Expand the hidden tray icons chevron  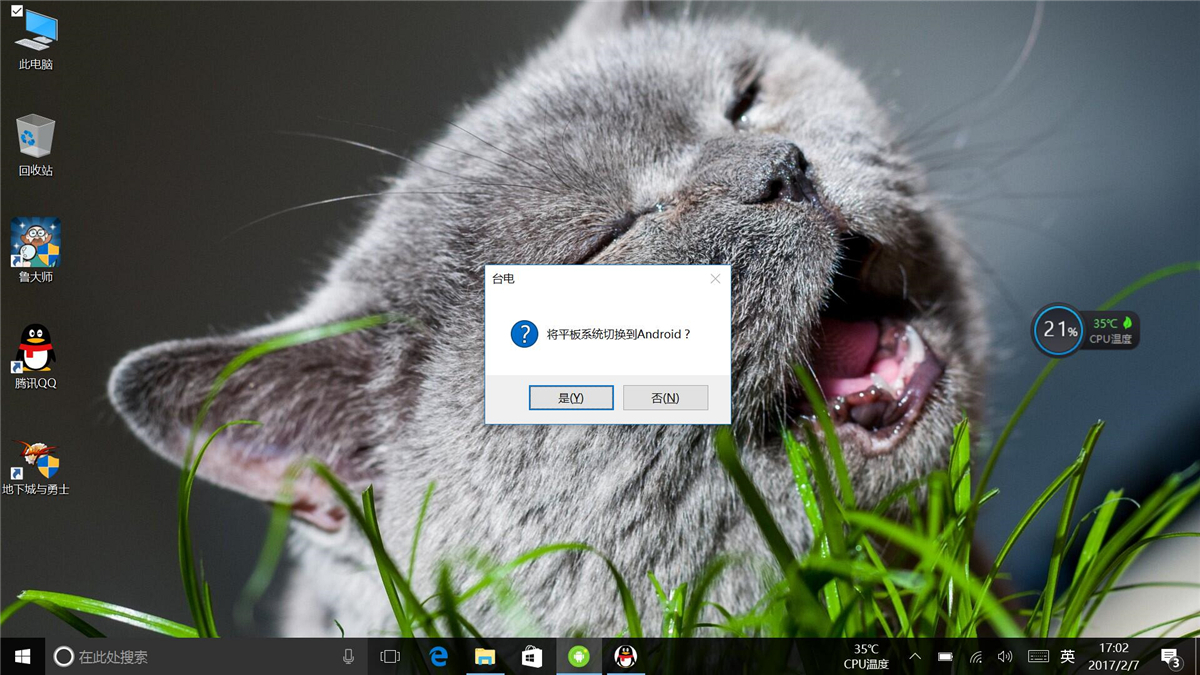(x=915, y=657)
